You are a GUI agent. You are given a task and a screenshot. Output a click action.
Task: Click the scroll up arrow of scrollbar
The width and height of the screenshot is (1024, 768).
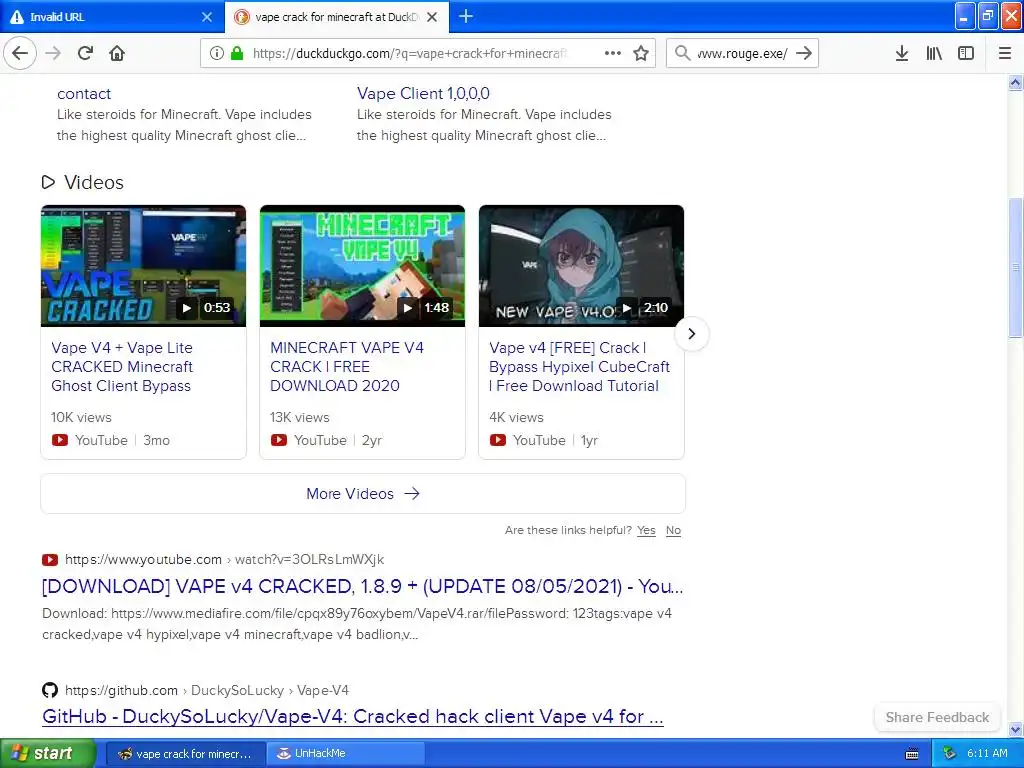[x=1016, y=82]
